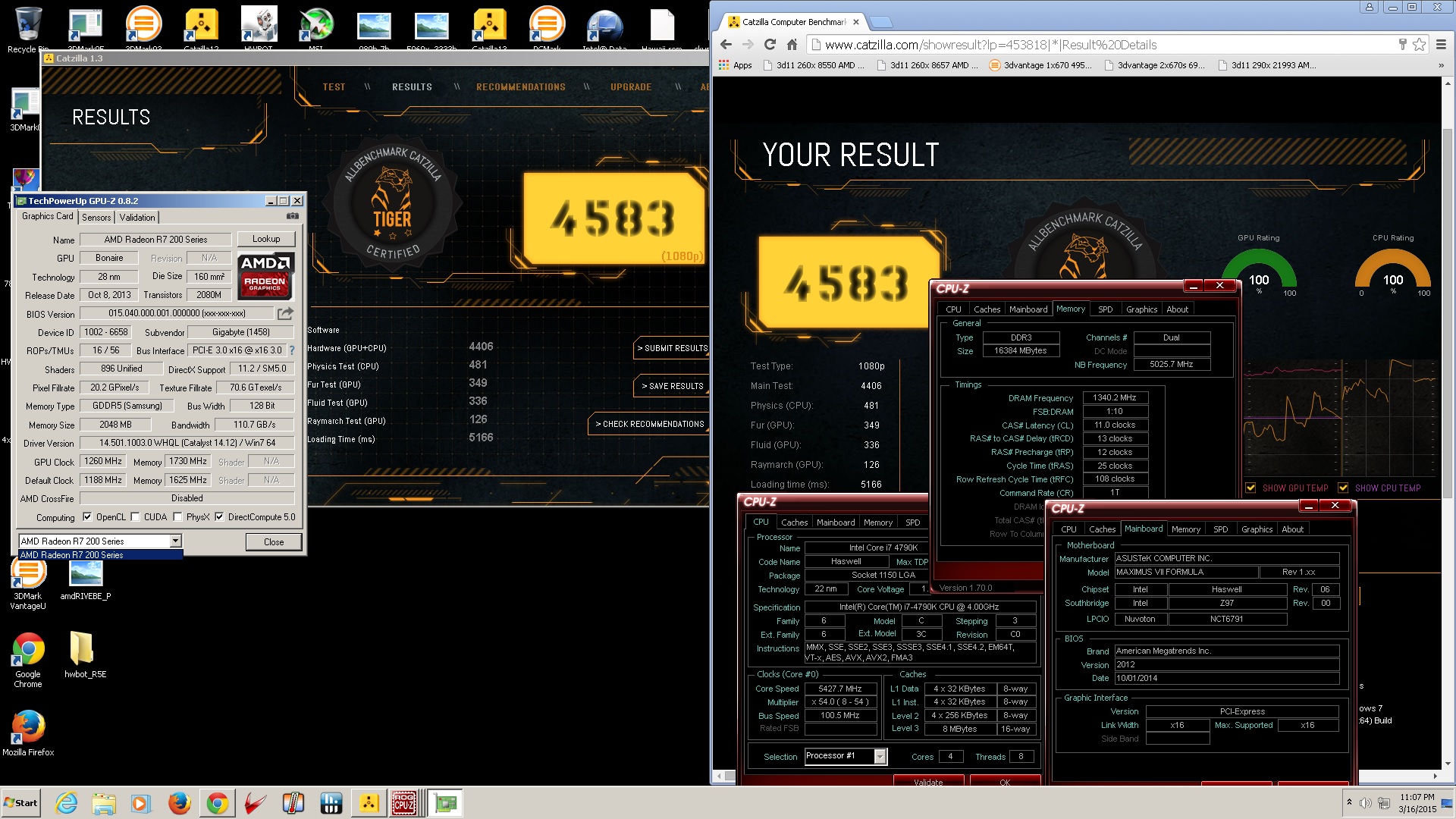
Task: Open the GPU selection dropdown in GPU-Z
Action: (175, 541)
